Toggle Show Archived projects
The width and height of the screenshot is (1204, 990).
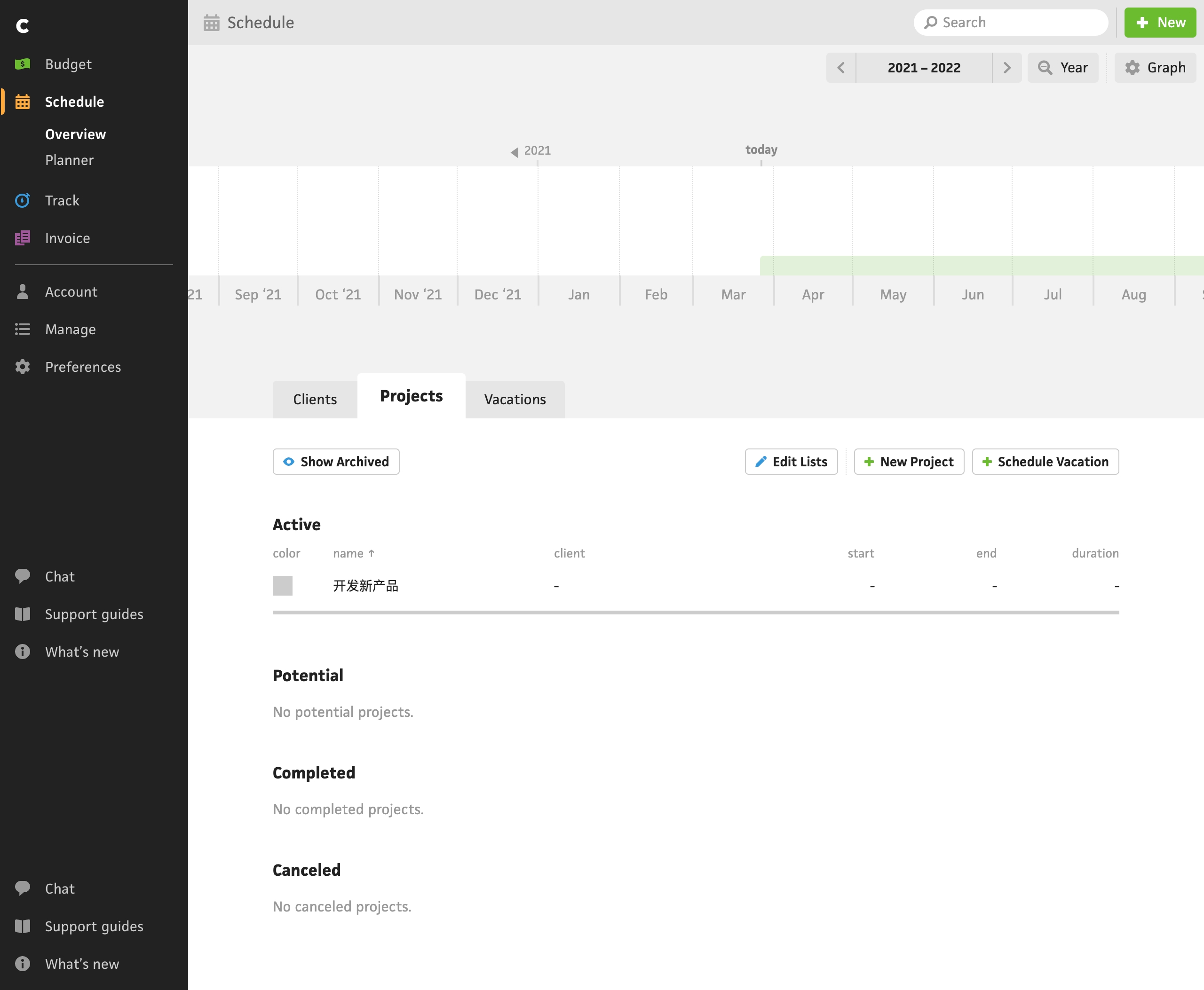pyautogui.click(x=336, y=461)
